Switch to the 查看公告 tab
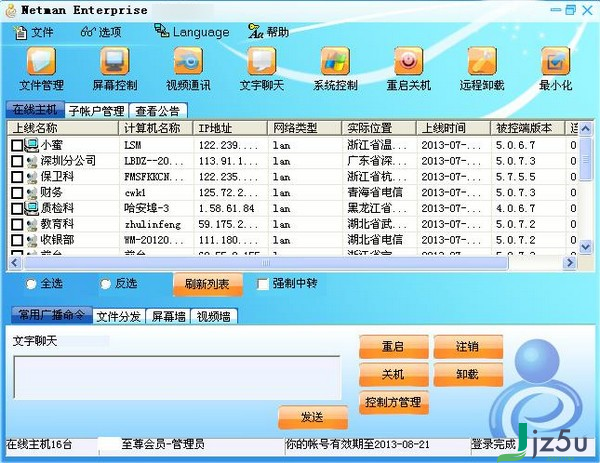The width and height of the screenshot is (600, 463). [158, 111]
